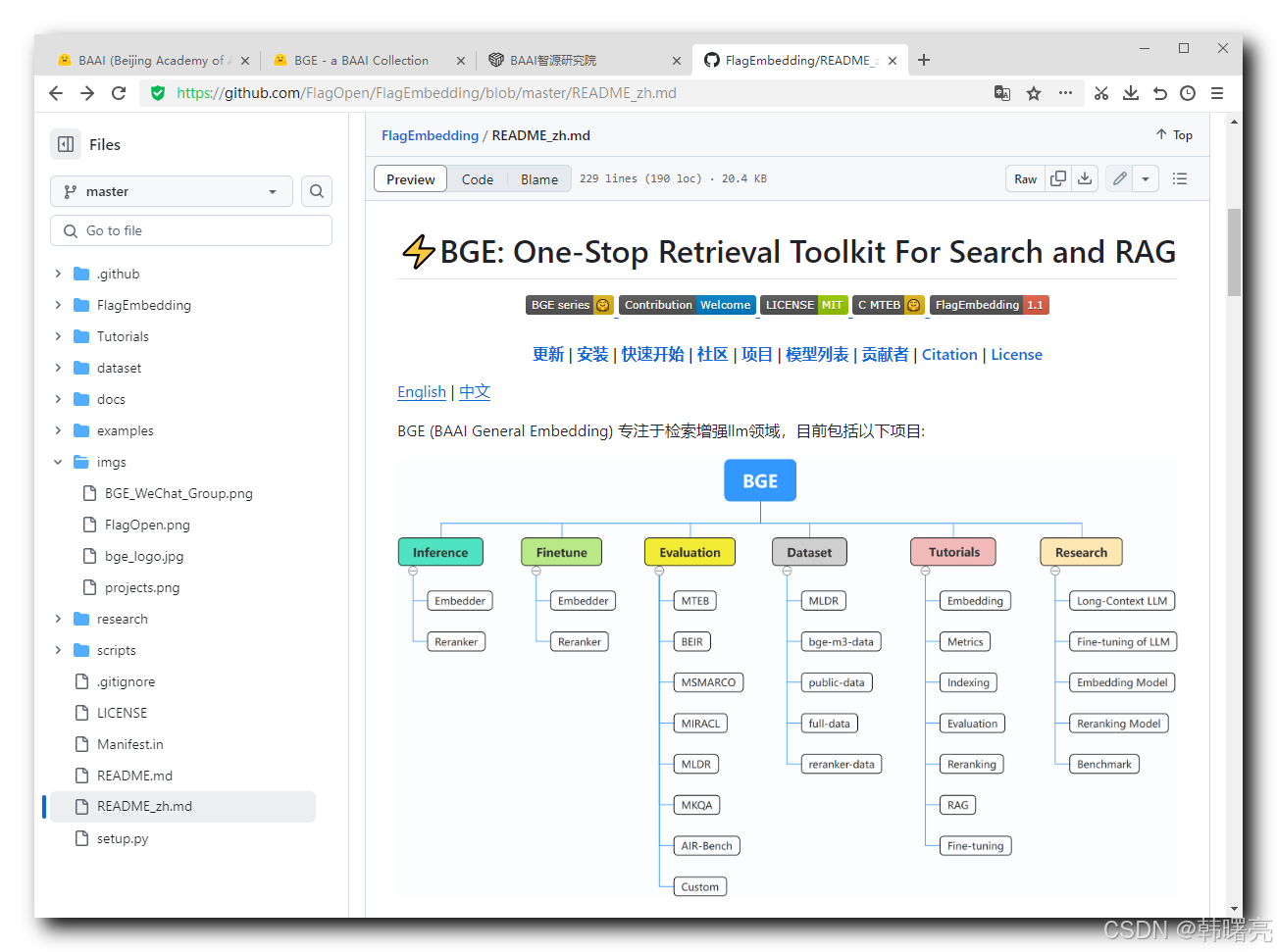Viewport: 1277px width, 952px height.
Task: Switch to the Code tab
Action: coord(478,179)
